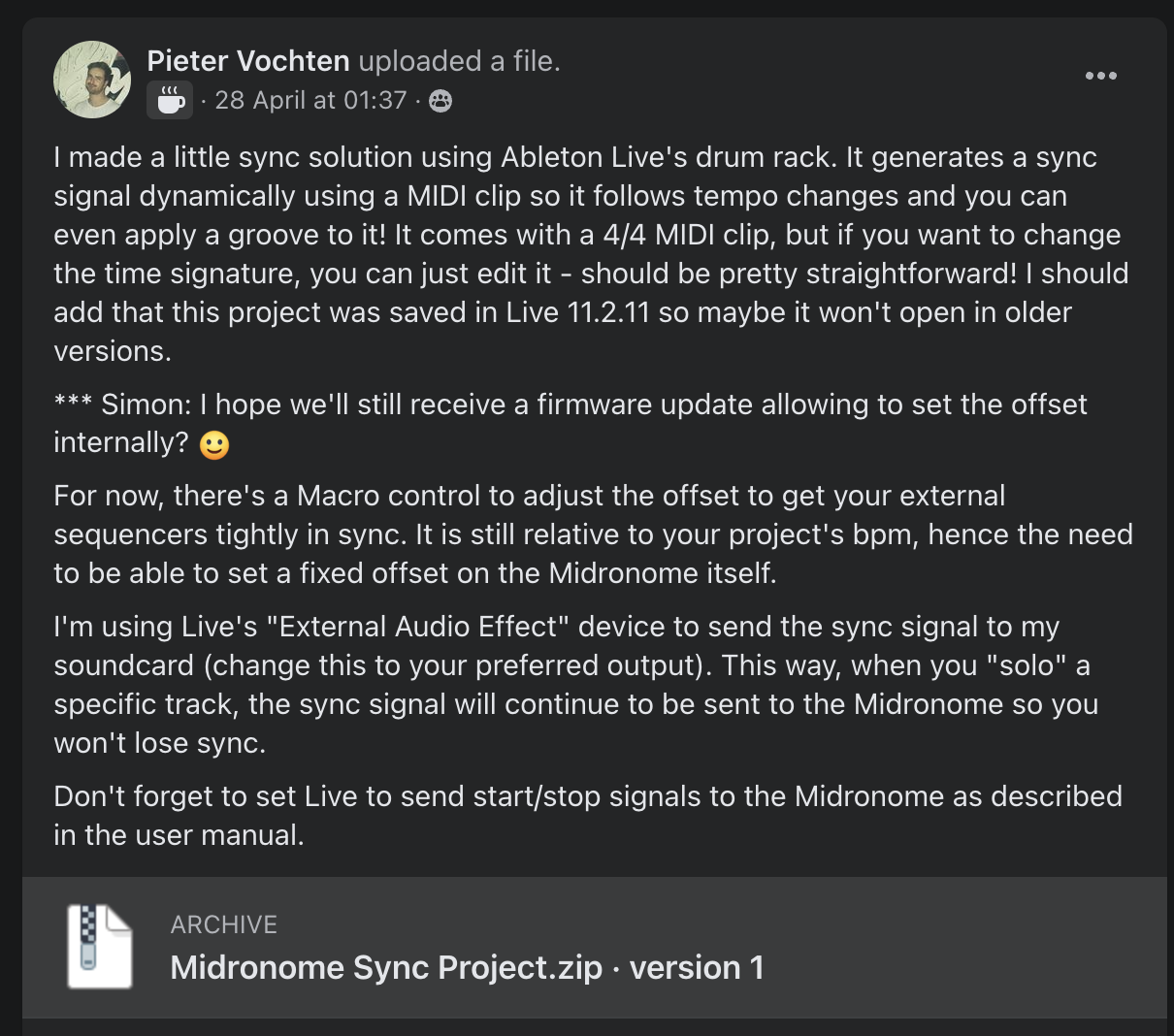Screen dimensions: 1174x1036
Task: Open Midronome Sync Project.zip file
Action: [x=385, y=967]
